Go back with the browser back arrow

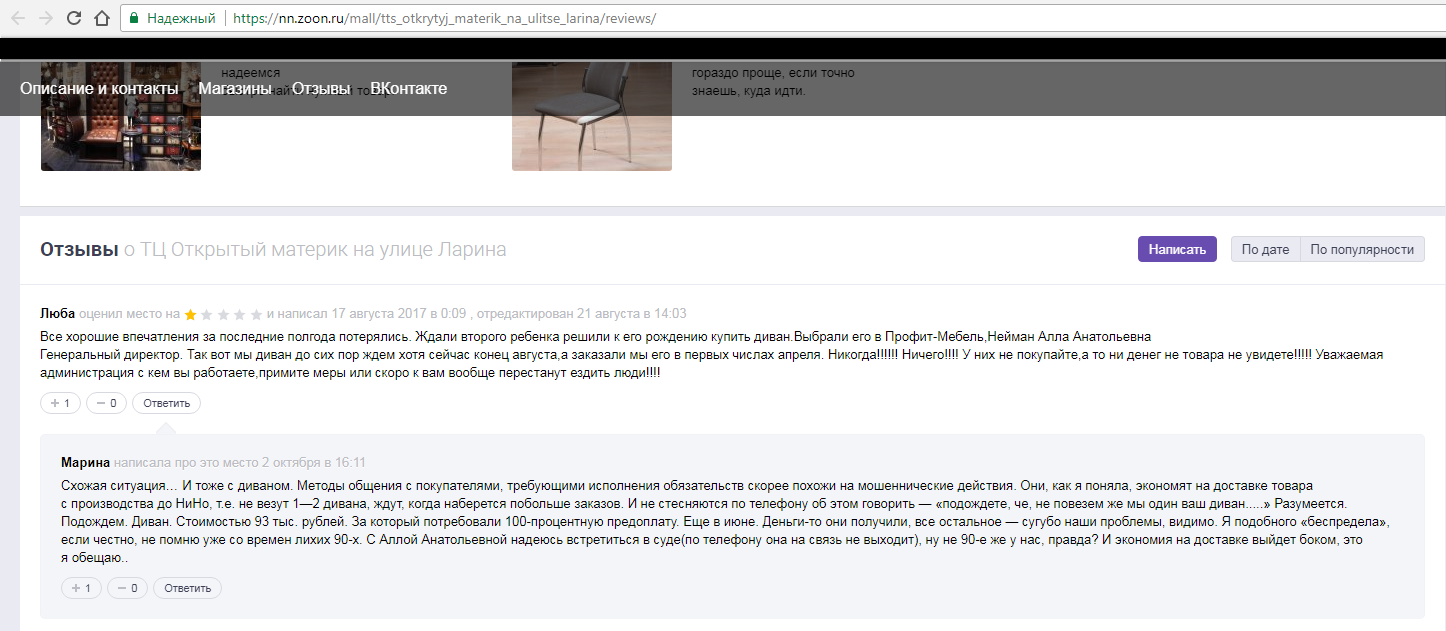(18, 18)
